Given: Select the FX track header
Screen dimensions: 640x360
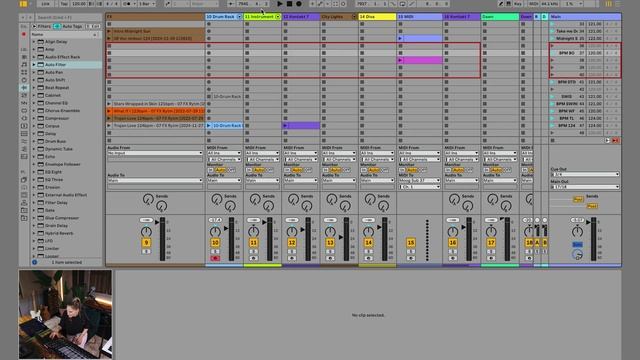Looking at the screenshot, I should (155, 17).
